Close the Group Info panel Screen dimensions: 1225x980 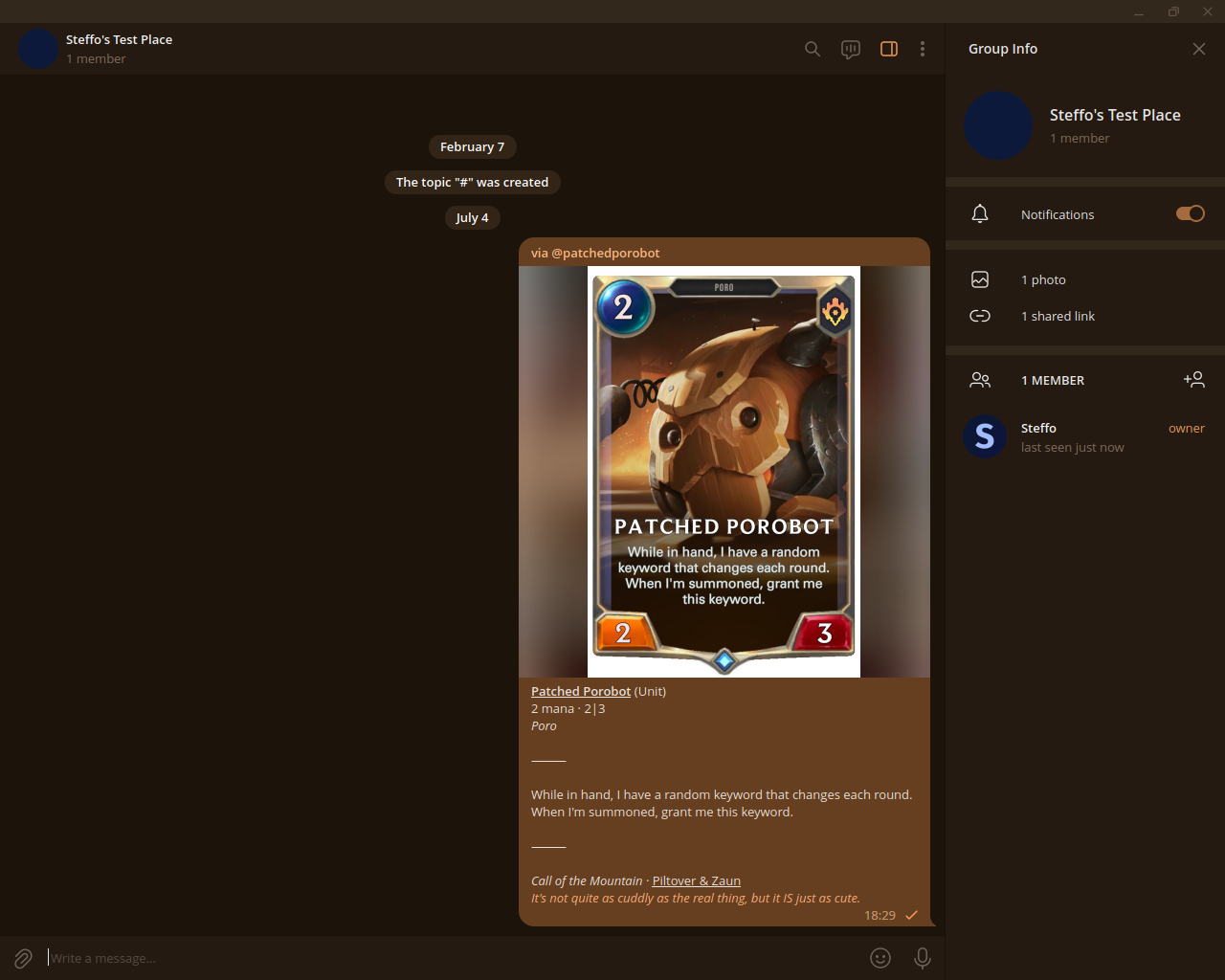tap(1199, 49)
